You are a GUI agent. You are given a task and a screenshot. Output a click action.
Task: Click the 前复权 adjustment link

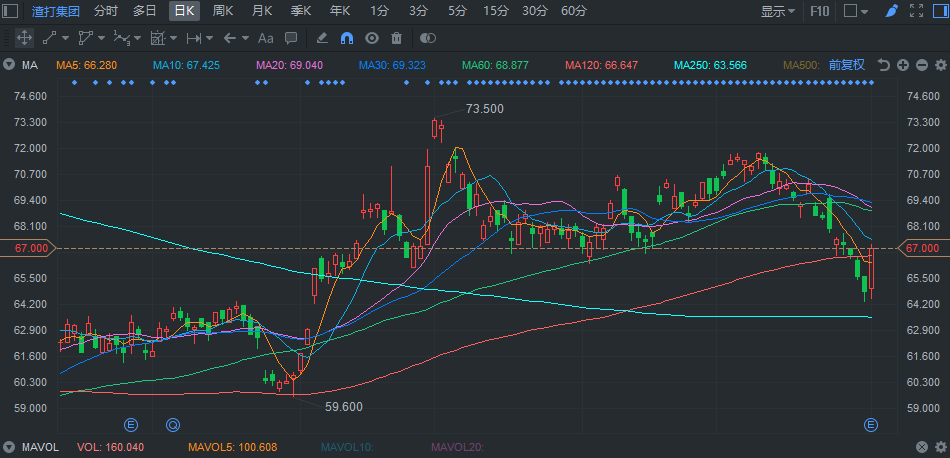pyautogui.click(x=847, y=65)
